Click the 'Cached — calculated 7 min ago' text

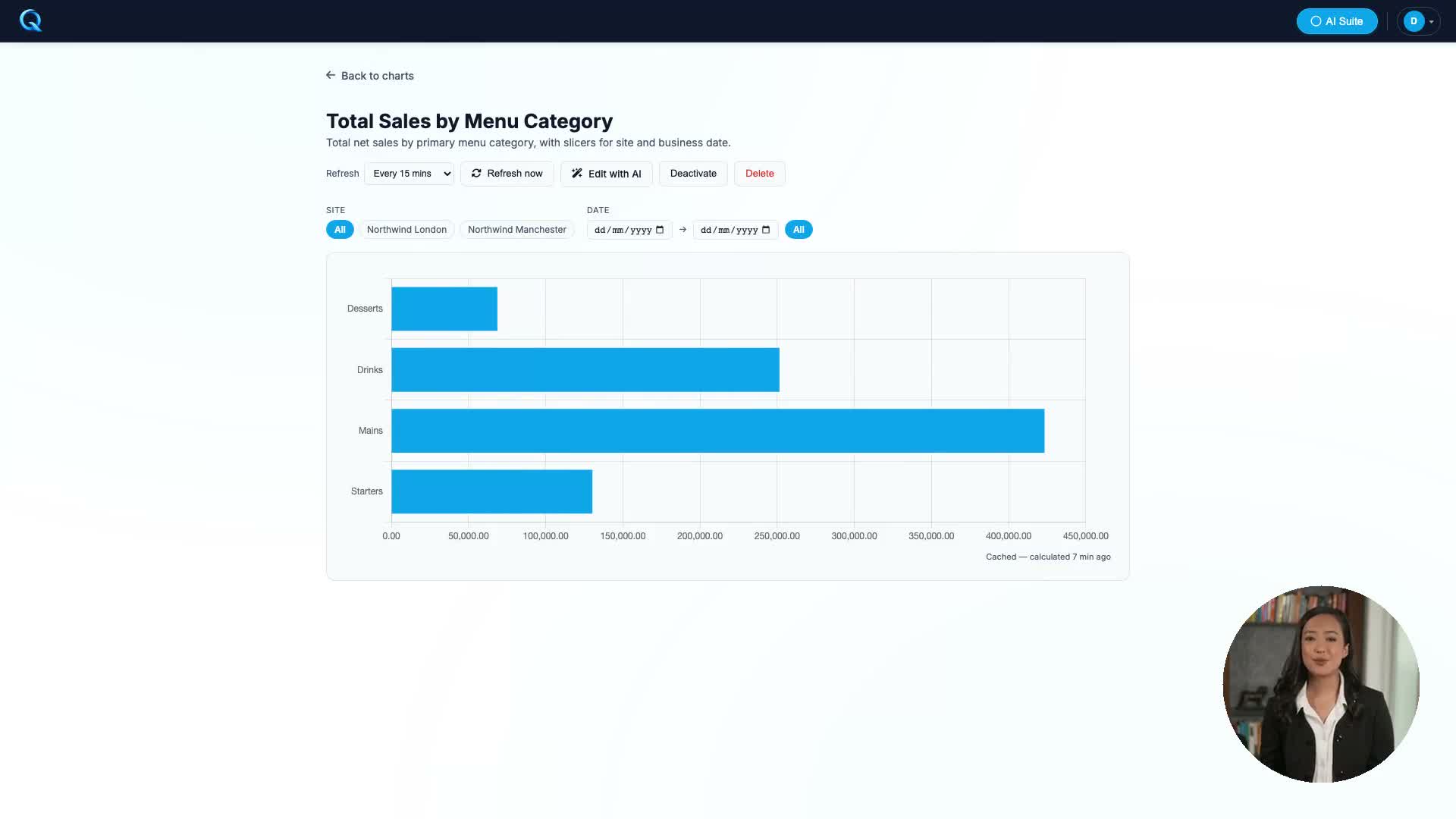coord(1048,557)
